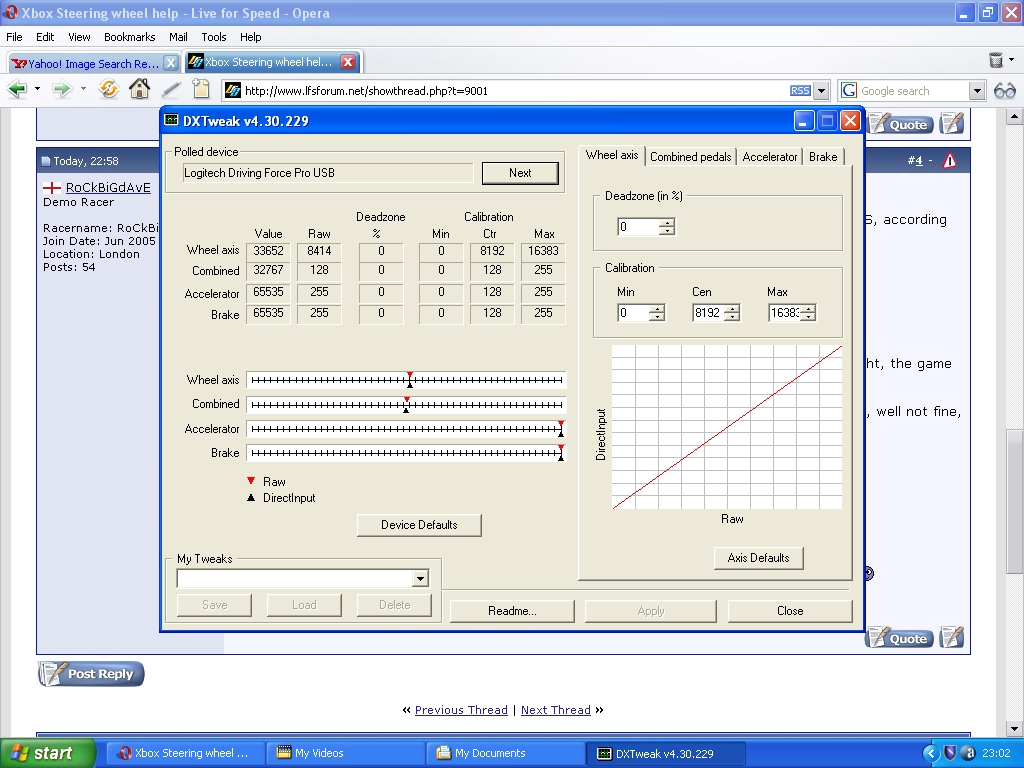Image resolution: width=1024 pixels, height=768 pixels.
Task: Expand hidden system tray icons arrow
Action: [931, 753]
